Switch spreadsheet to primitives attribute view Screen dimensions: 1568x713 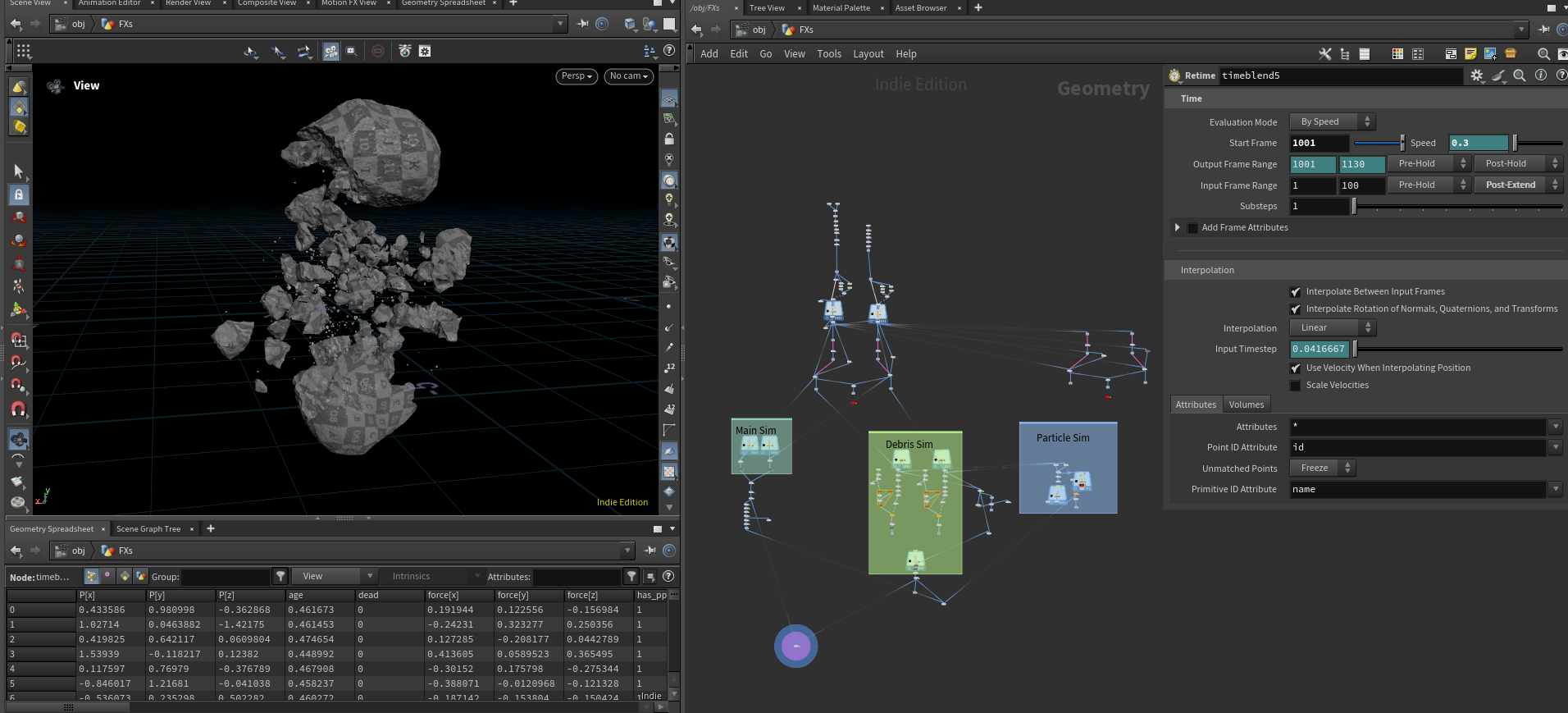click(125, 577)
